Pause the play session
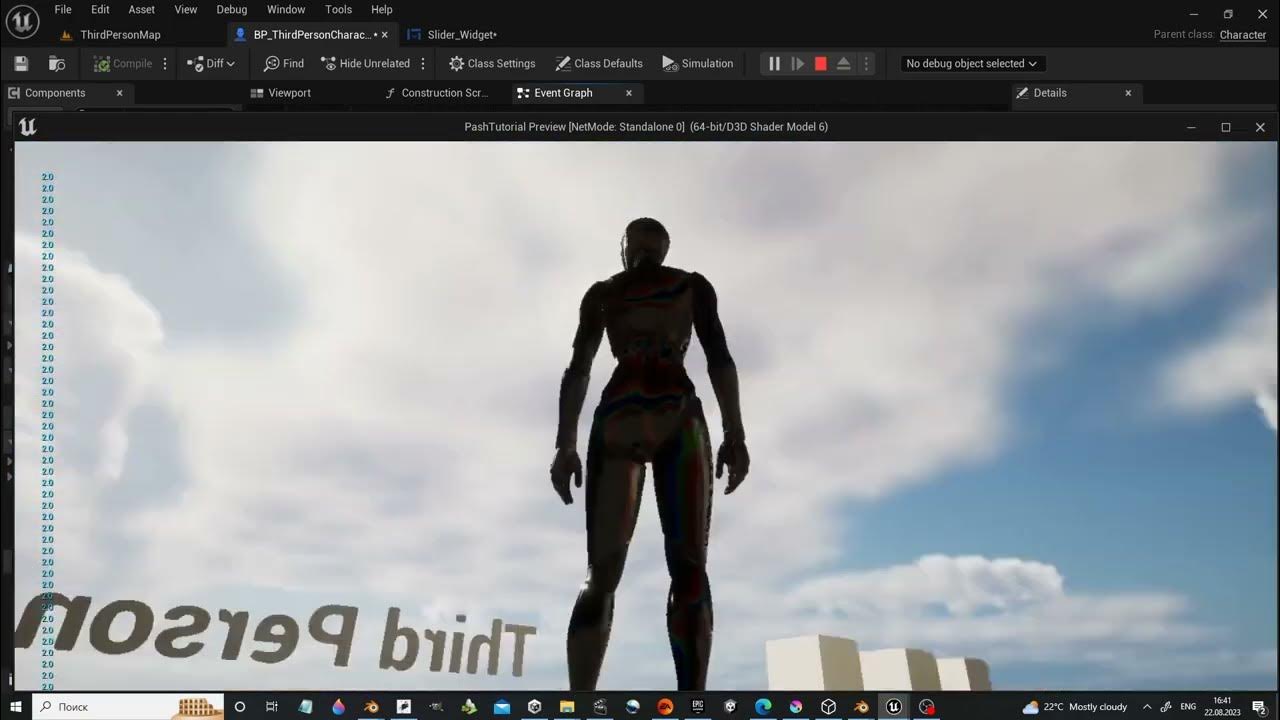The height and width of the screenshot is (720, 1280). tap(774, 63)
